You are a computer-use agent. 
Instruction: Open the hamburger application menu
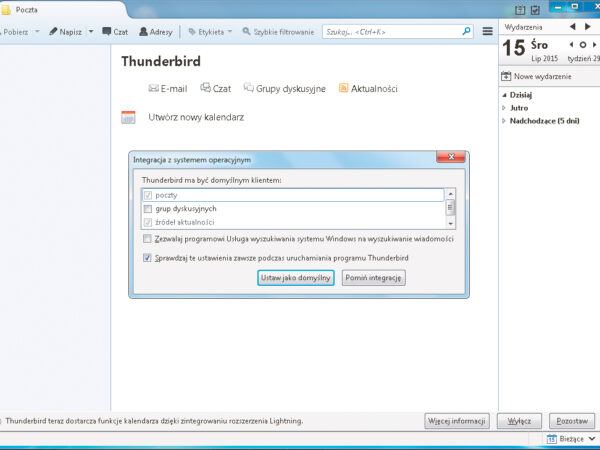(x=487, y=31)
